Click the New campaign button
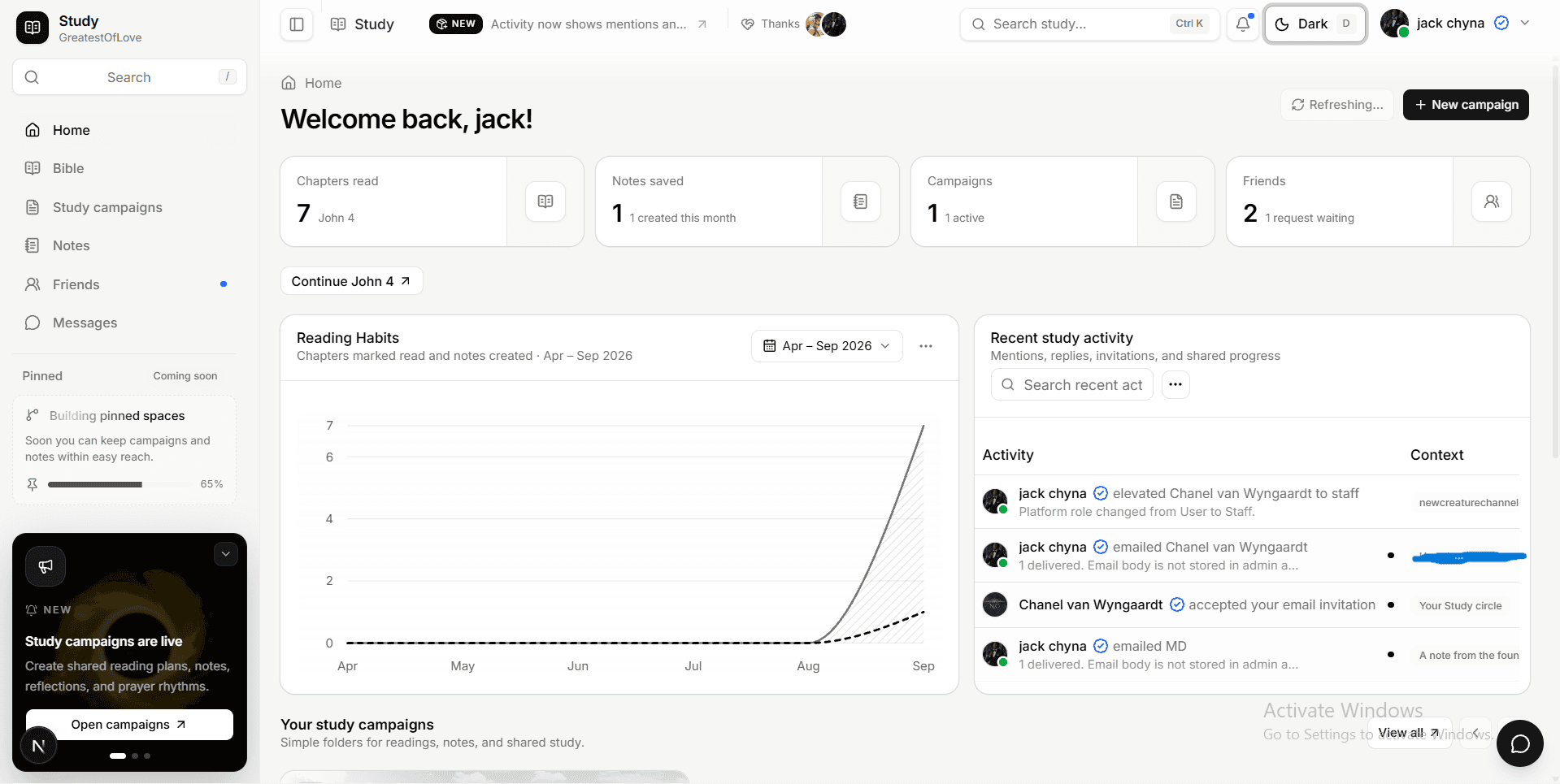 tap(1466, 105)
